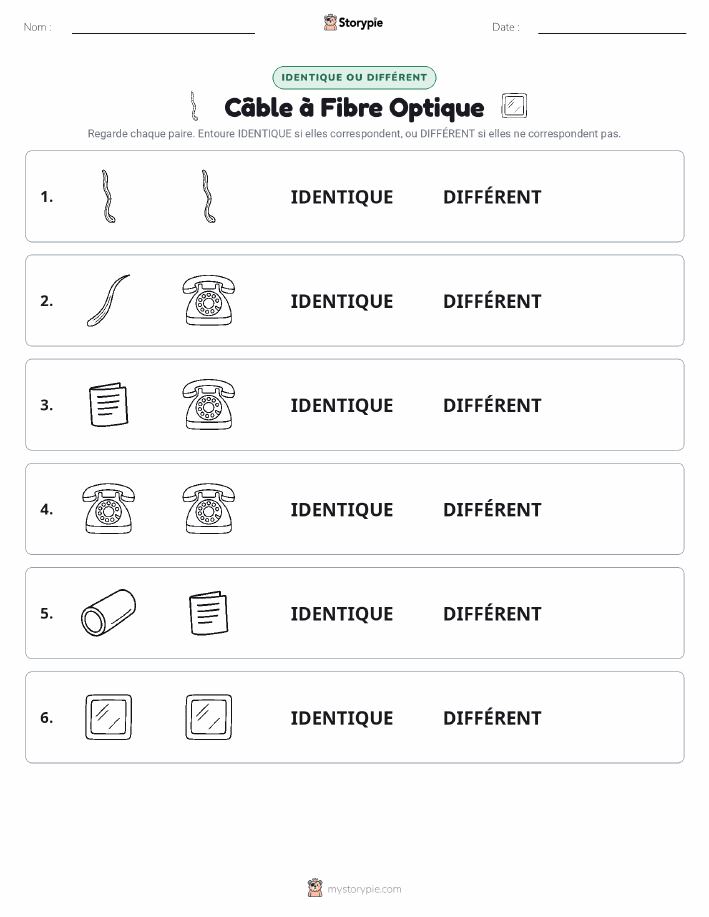Click the left glass pane in row 6

click(108, 717)
